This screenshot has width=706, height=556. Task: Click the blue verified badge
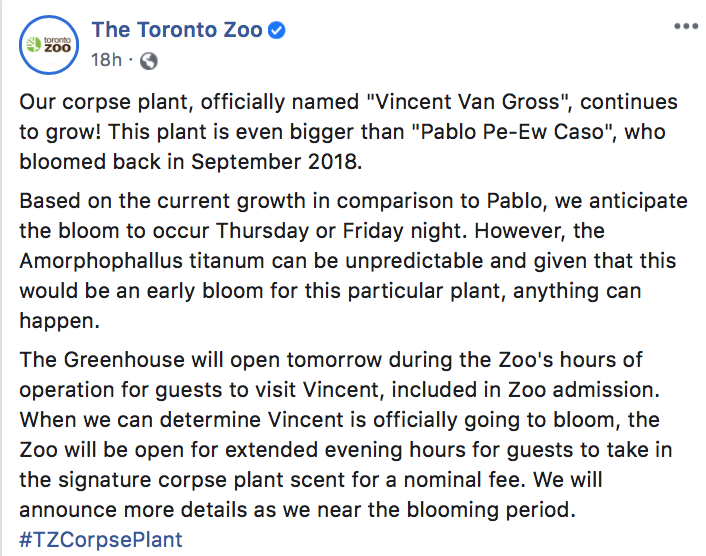click(277, 30)
